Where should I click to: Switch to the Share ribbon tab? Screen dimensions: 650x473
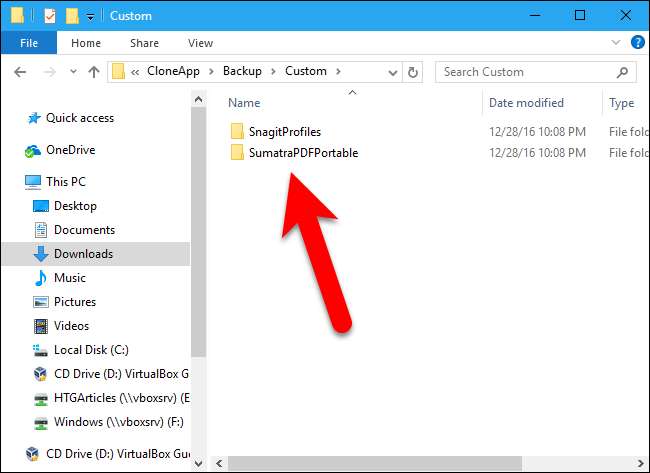[144, 43]
